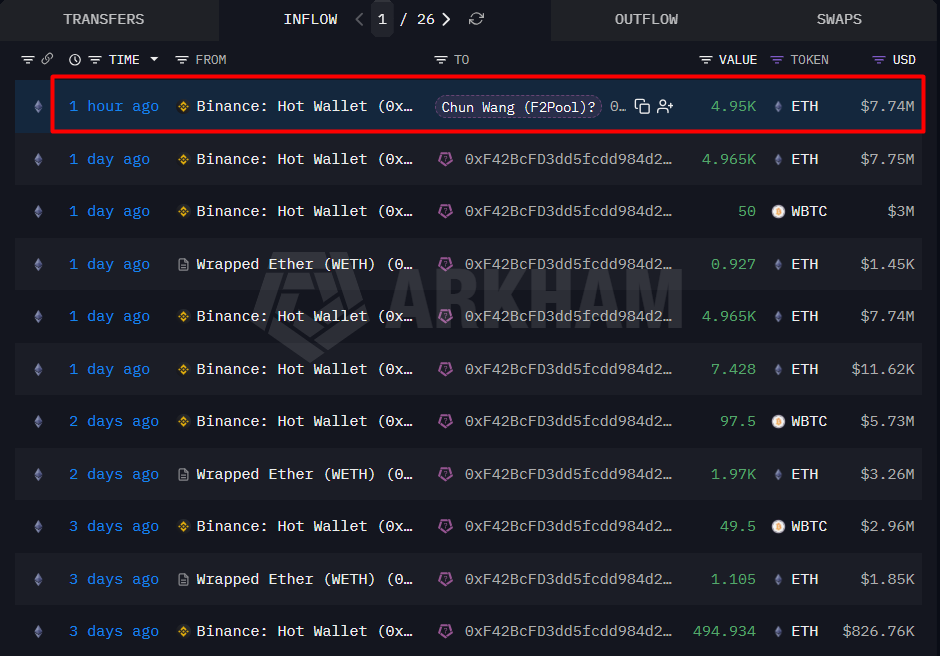Edit the page number field showing 1
Screen dimensions: 940x656
tap(382, 19)
